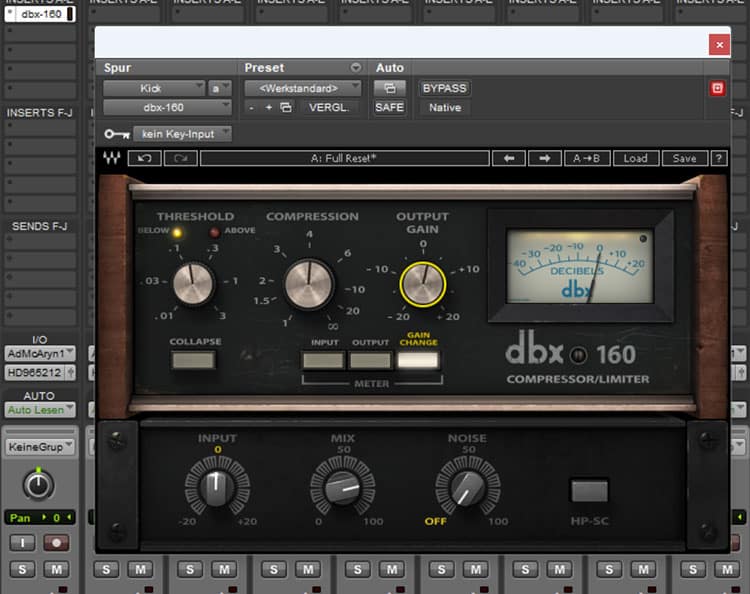This screenshot has width=750, height=594.
Task: Set meter to INPUT
Action: pos(323,360)
